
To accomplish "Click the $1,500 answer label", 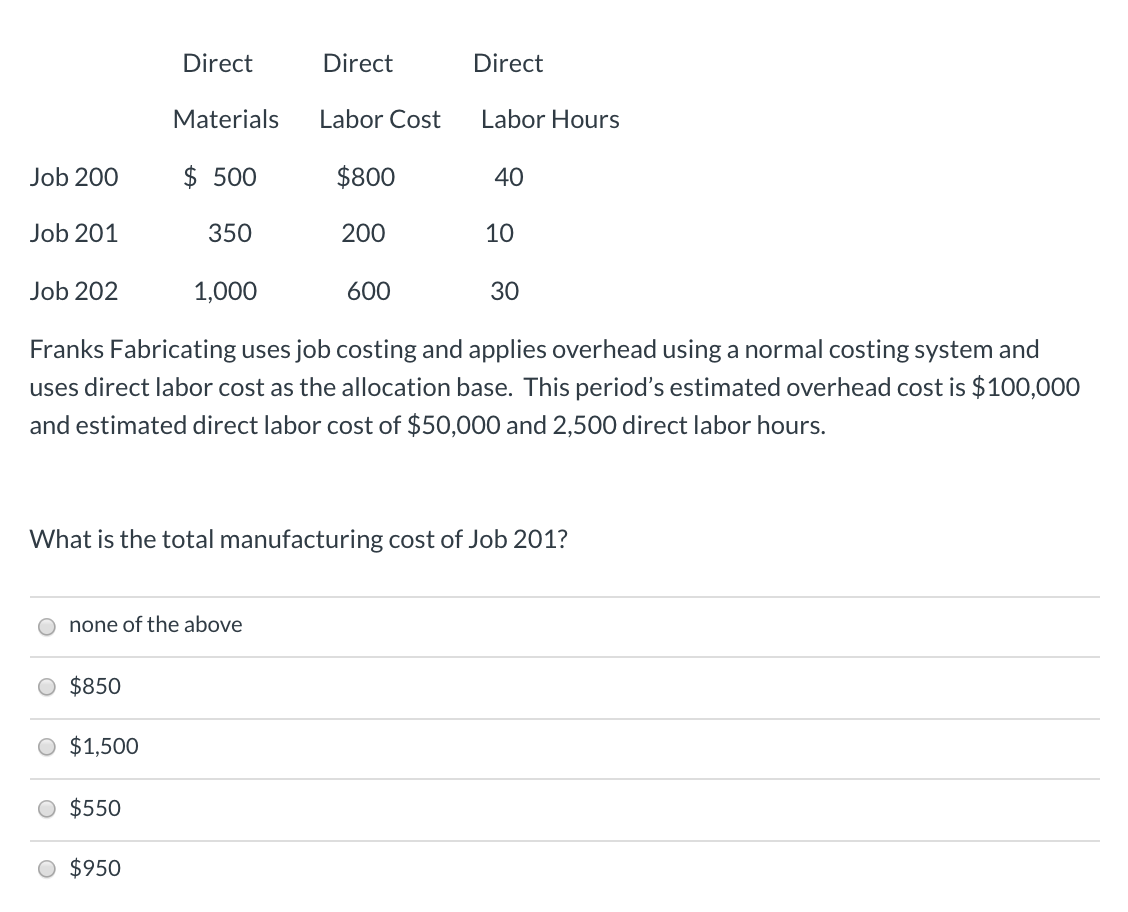I will coord(103,747).
